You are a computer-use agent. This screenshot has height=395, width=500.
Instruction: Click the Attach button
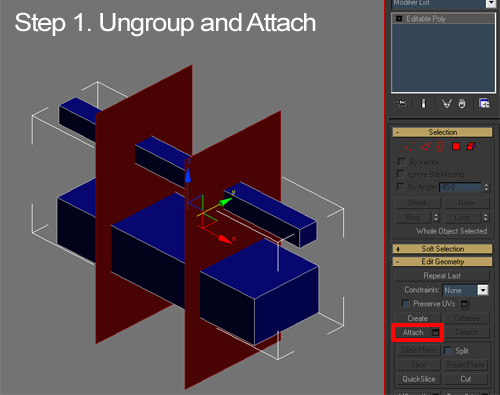coord(413,332)
